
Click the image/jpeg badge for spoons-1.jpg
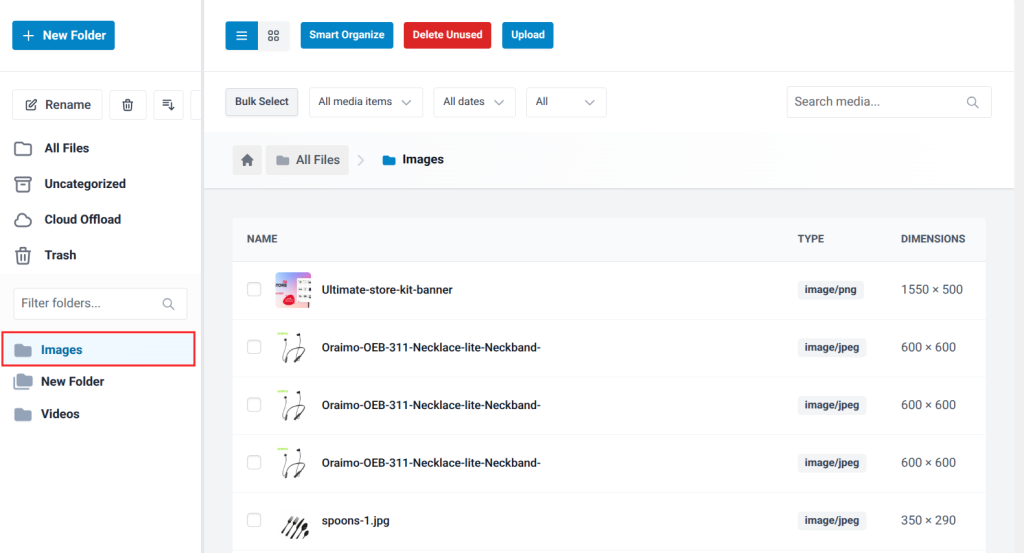point(832,520)
